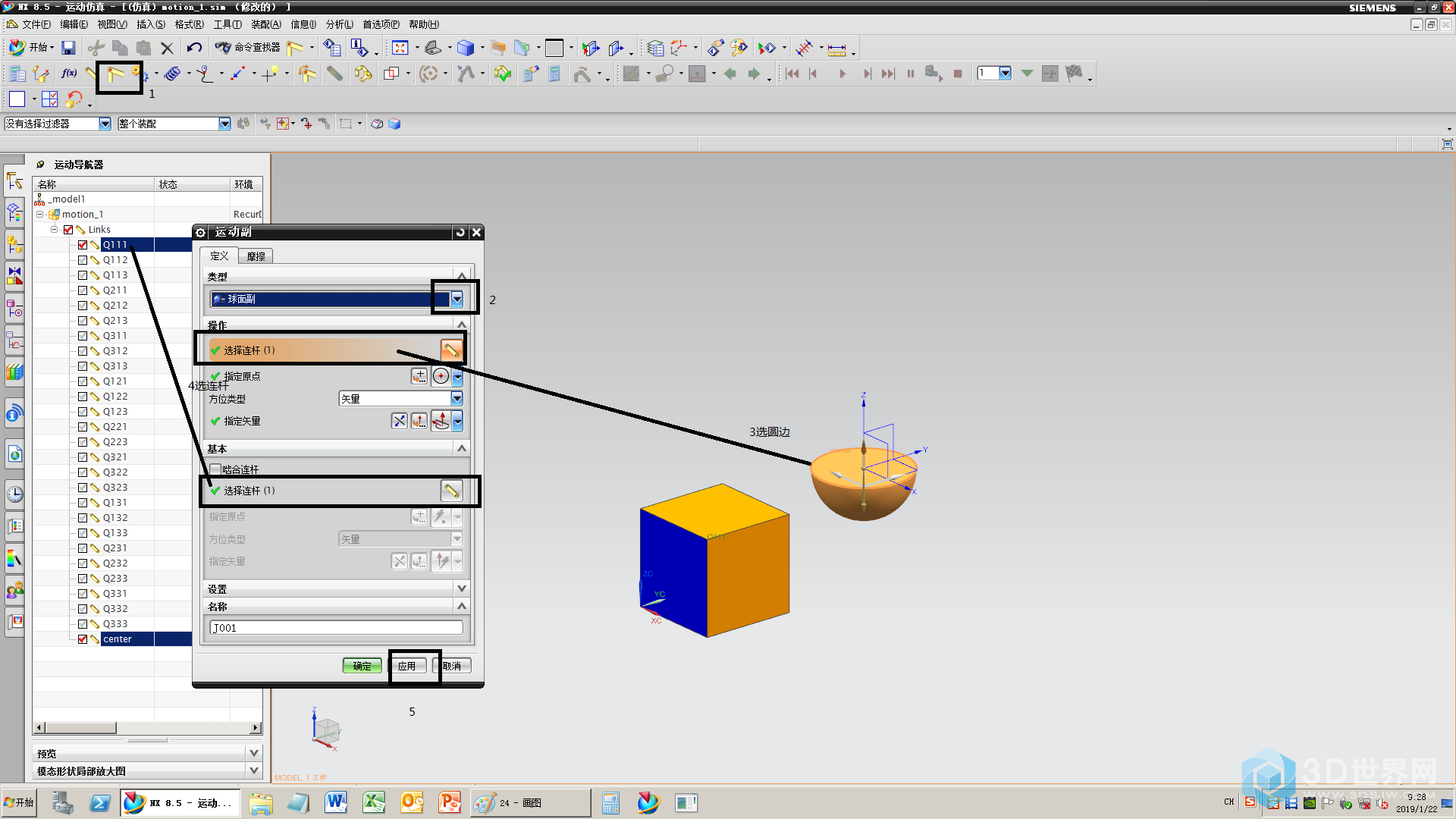Toggle the Q112 link checkbox
Image resolution: width=1456 pixels, height=819 pixels.
83,260
